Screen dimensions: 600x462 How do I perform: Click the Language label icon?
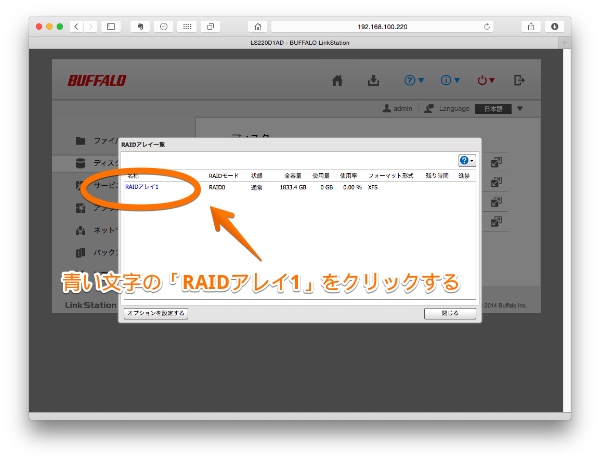429,109
